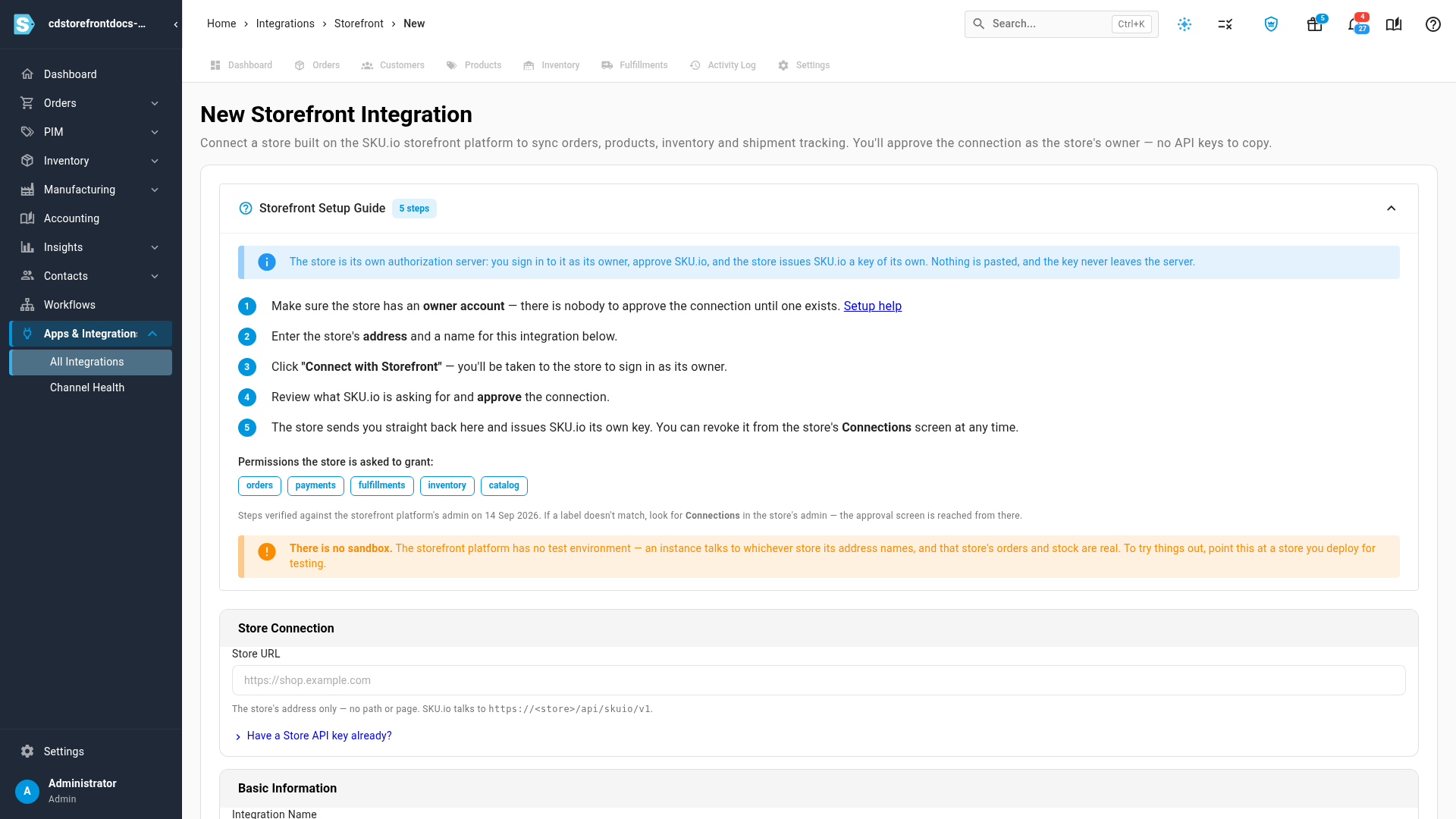The image size is (1456, 819).
Task: Expand the Insights sidebar menu
Action: [x=155, y=247]
